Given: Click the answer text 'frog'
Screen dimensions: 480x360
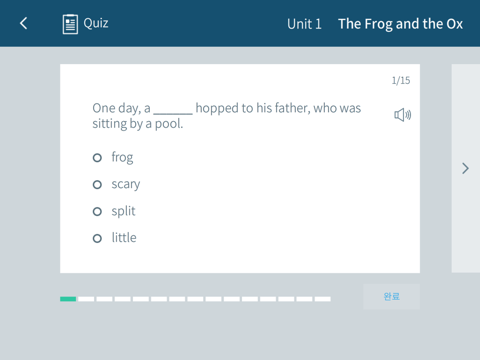Looking at the screenshot, I should point(122,157).
